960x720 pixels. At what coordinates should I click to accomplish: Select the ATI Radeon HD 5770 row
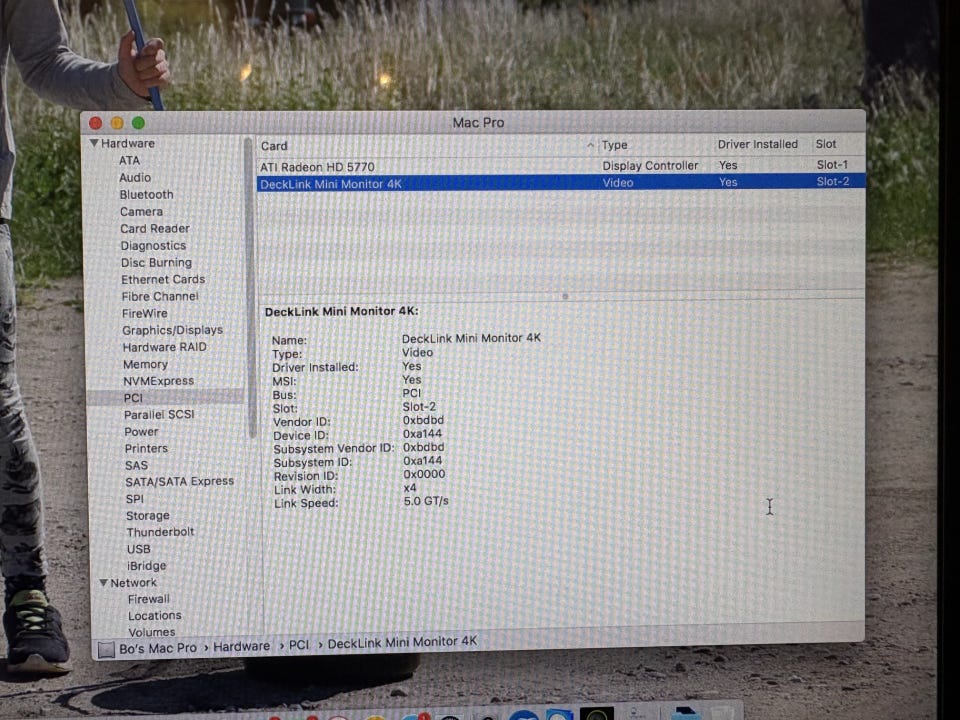(561, 166)
